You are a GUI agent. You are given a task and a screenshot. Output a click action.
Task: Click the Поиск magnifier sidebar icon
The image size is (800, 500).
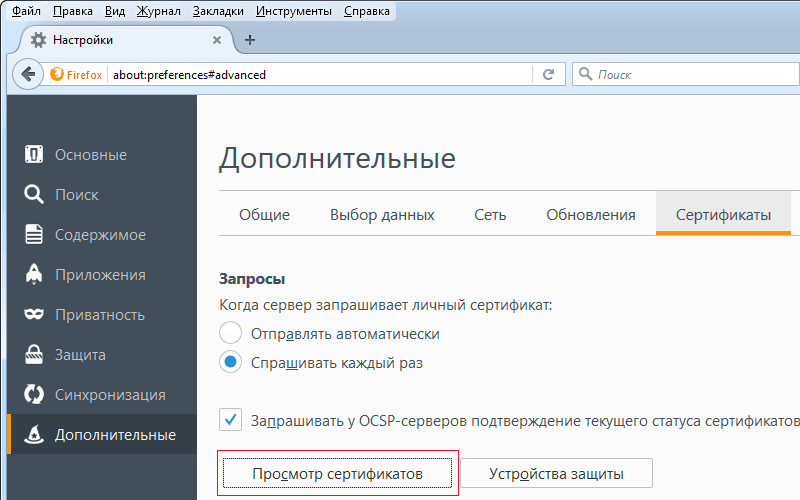click(34, 194)
